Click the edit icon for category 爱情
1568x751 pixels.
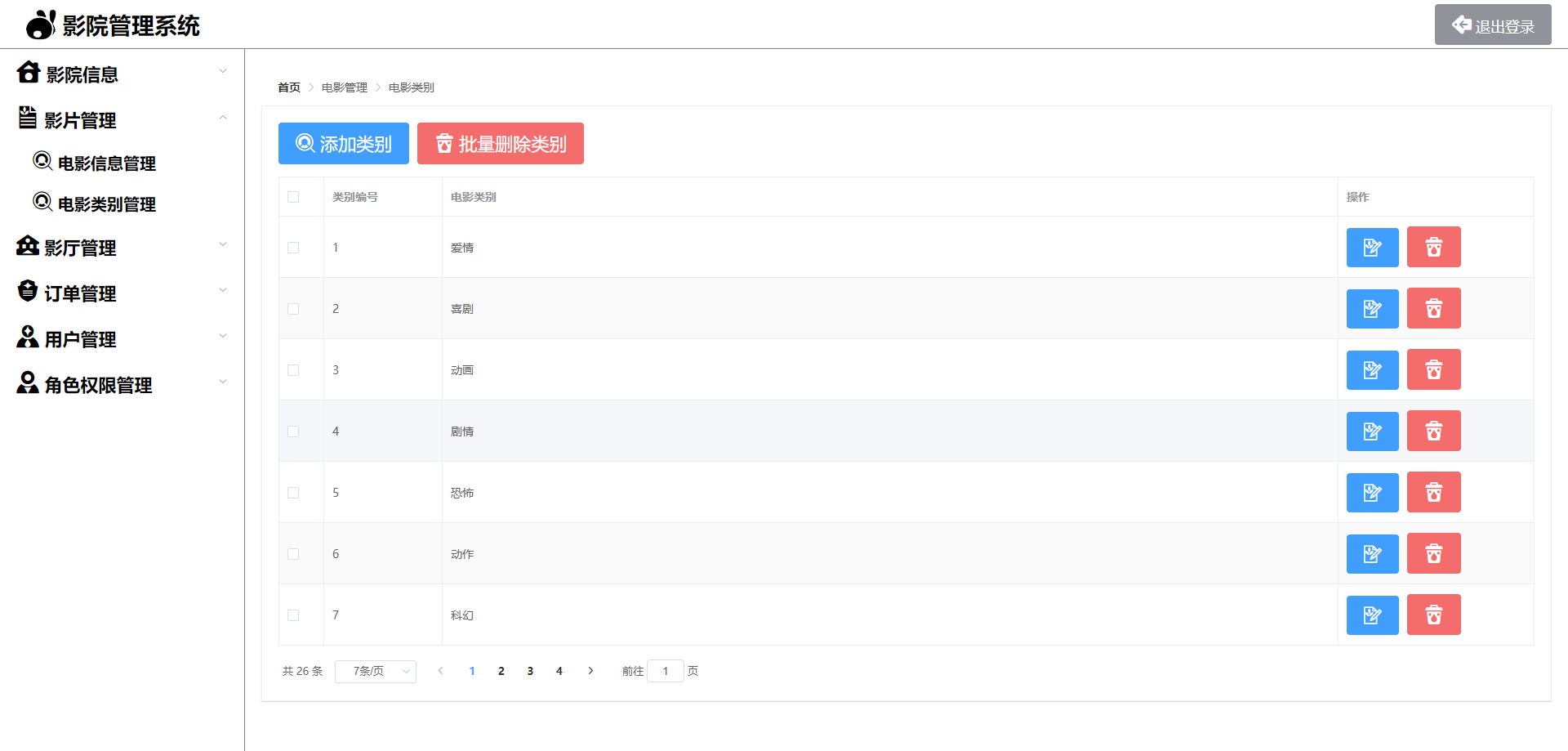pyautogui.click(x=1372, y=248)
